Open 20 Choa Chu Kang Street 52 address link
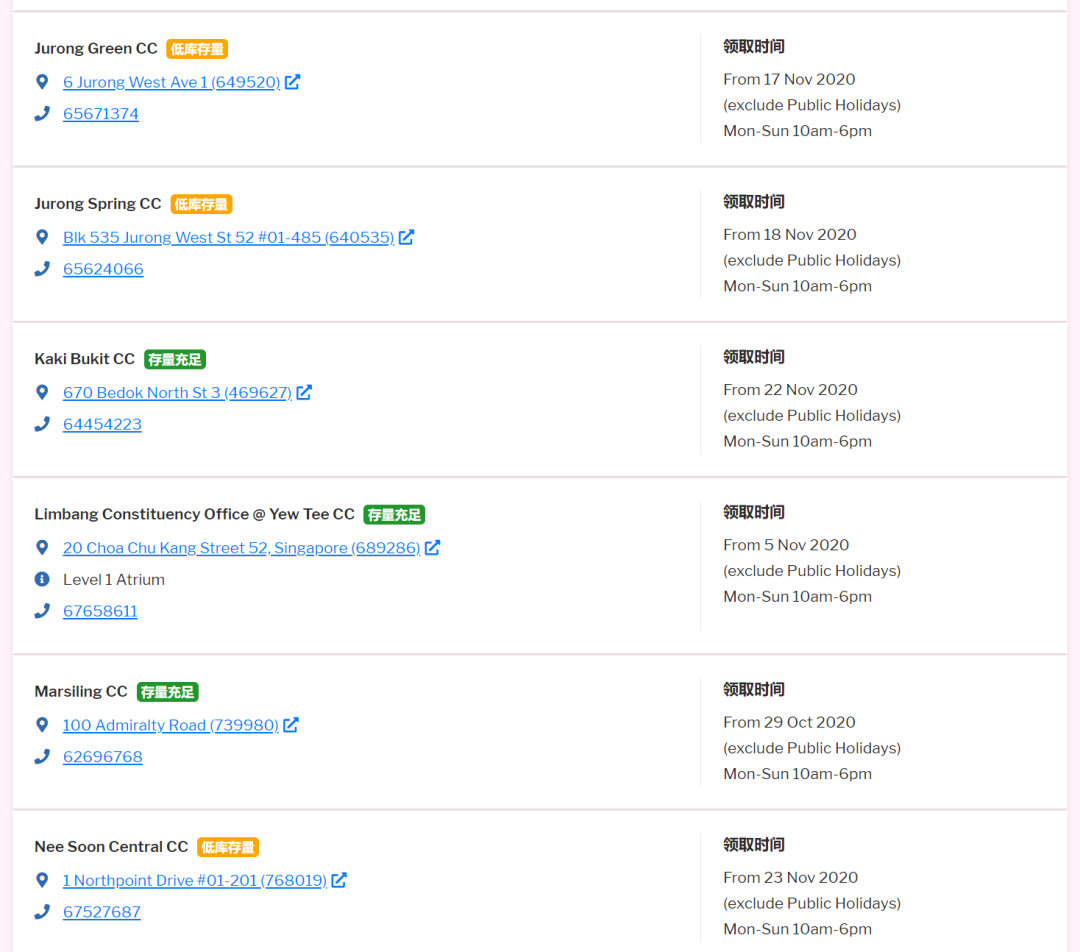 (x=241, y=548)
